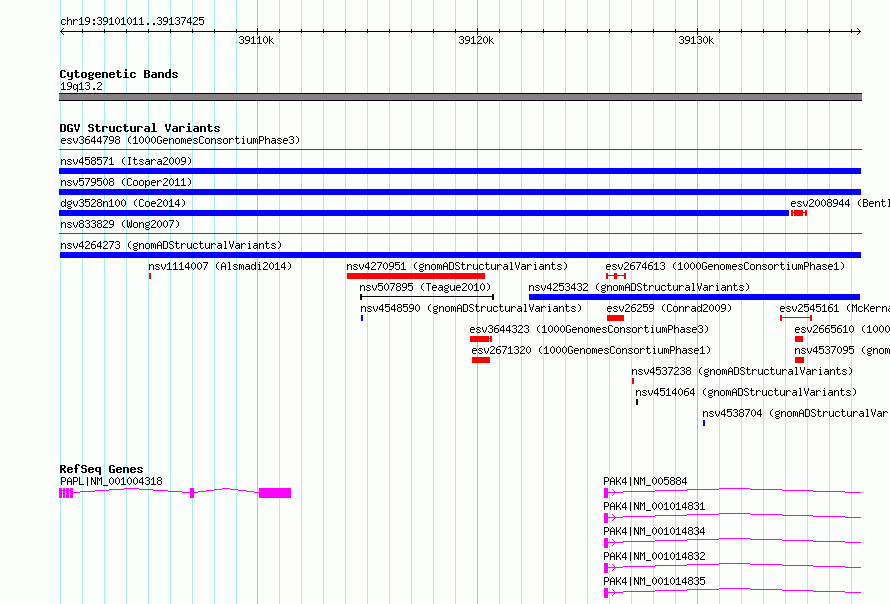Screen dimensions: 890x604
Task: Click the esv26259 Conrad2009 red bar
Action: coord(615,318)
